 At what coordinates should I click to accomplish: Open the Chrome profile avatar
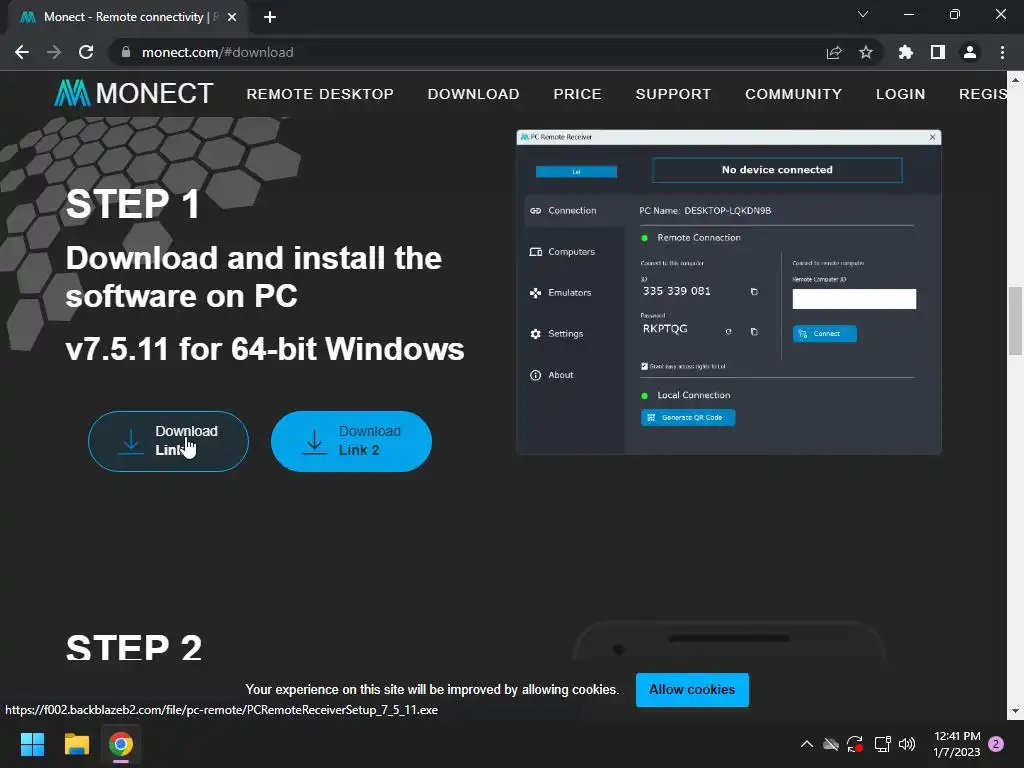tap(970, 52)
